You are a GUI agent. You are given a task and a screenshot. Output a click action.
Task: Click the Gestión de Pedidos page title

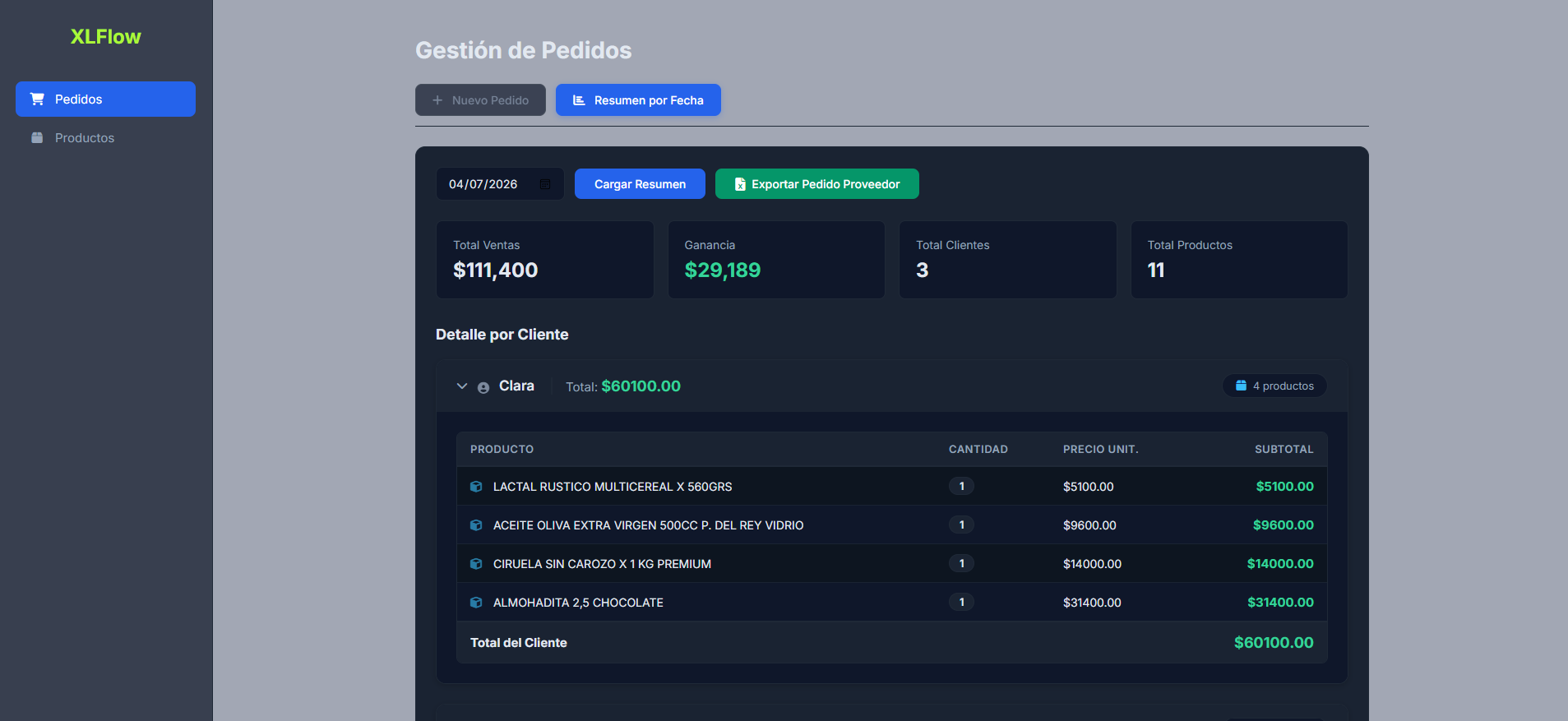tap(524, 50)
